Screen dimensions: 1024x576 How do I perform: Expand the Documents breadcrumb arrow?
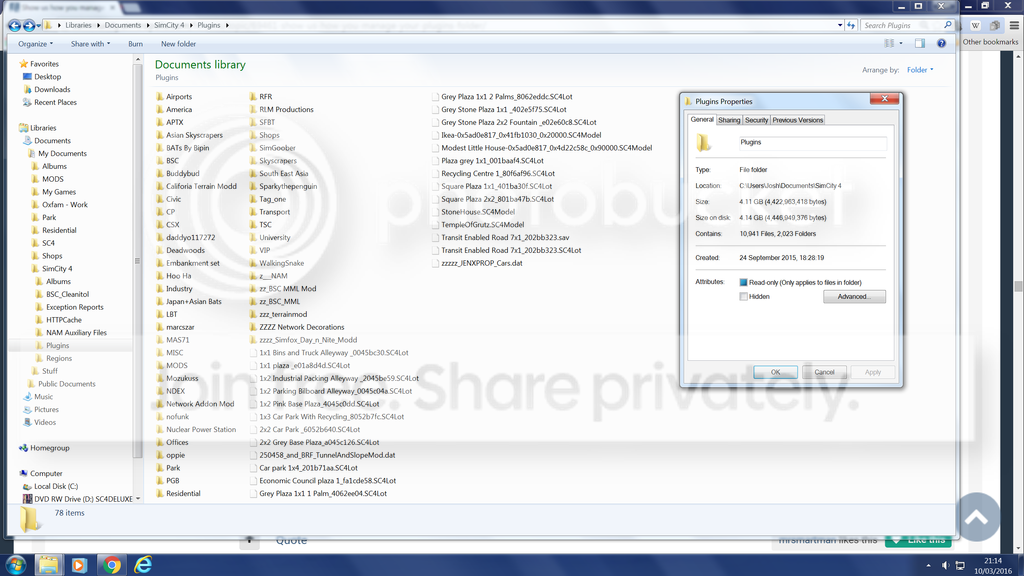click(x=148, y=25)
